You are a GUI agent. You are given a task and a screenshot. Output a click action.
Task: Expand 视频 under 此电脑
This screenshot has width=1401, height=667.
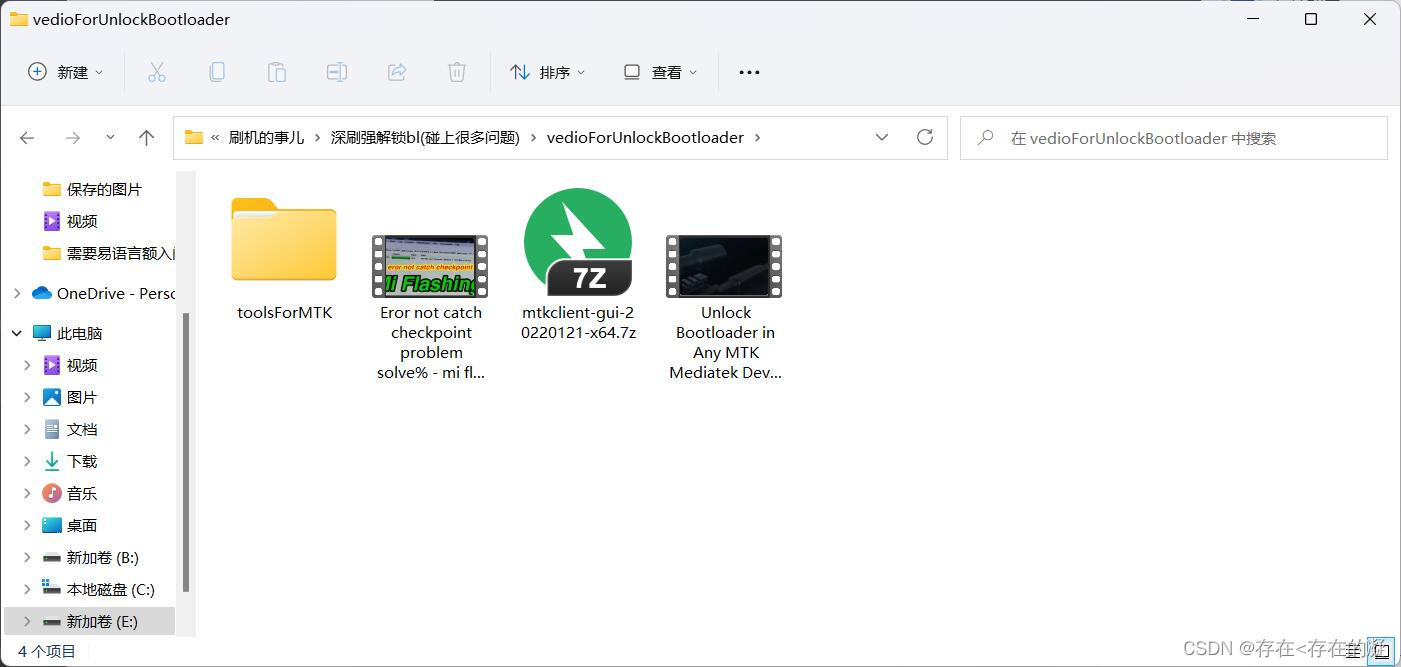(x=28, y=365)
